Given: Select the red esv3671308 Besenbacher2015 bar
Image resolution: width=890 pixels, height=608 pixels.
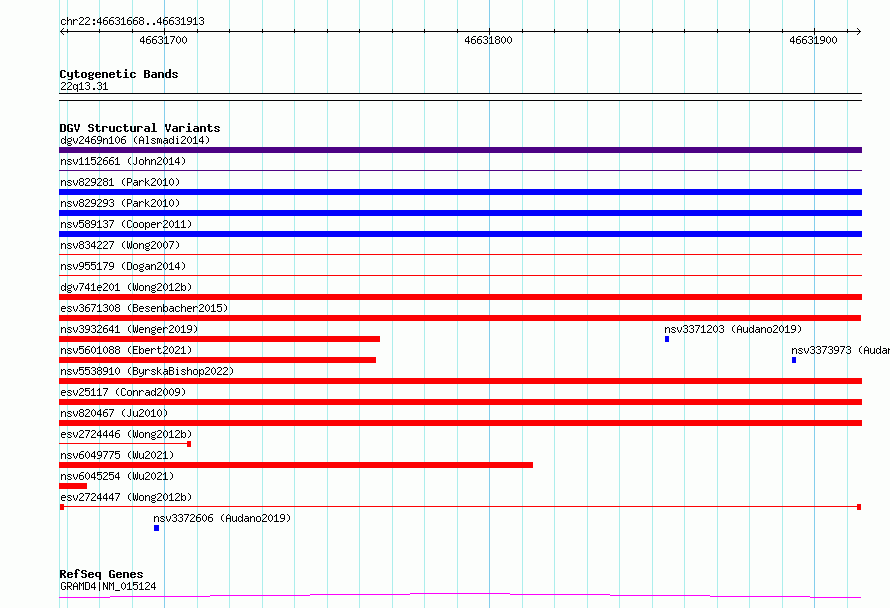Looking at the screenshot, I should tap(460, 318).
